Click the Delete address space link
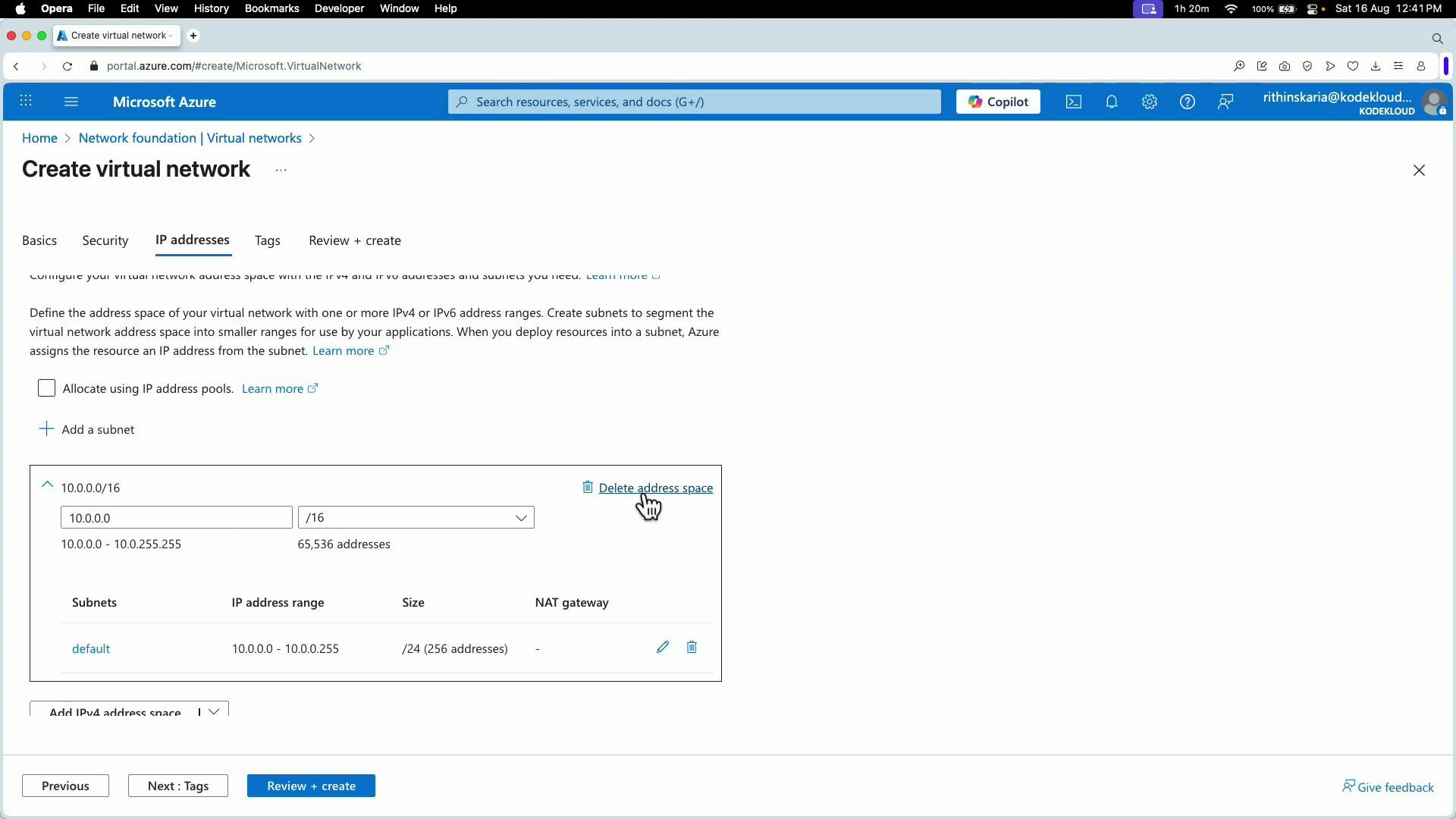 pyautogui.click(x=655, y=488)
